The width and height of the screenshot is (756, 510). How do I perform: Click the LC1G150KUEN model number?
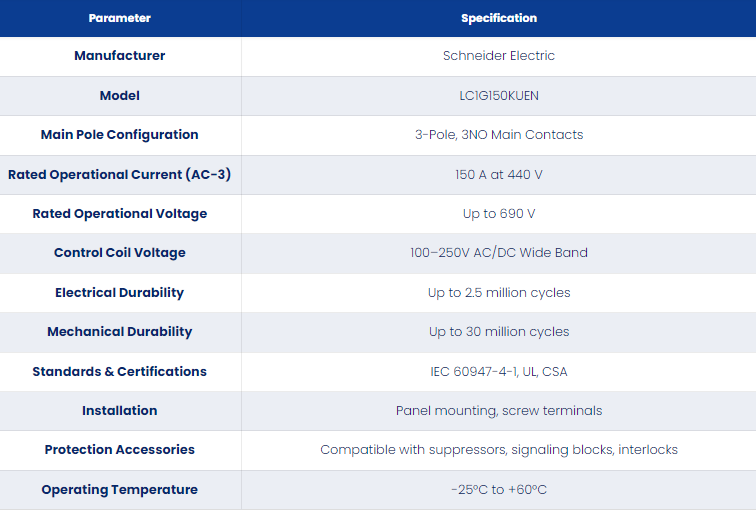click(499, 95)
